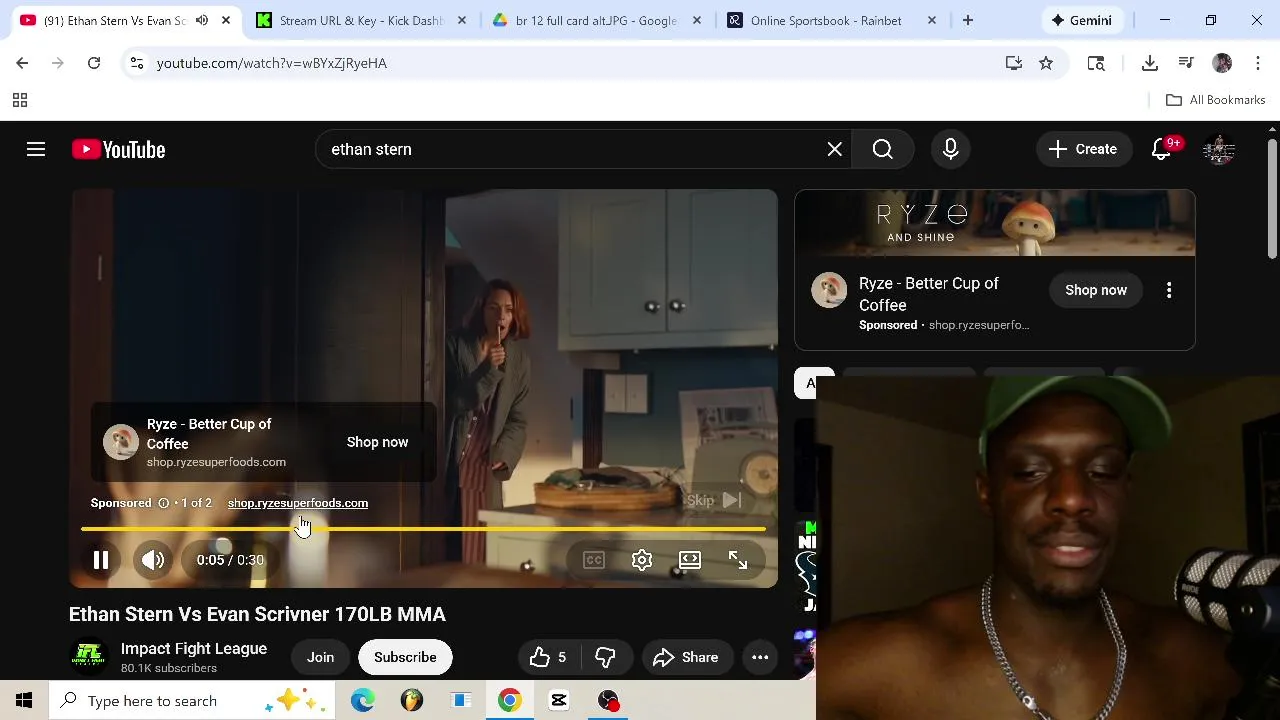The image size is (1280, 720).
Task: Toggle closed captions in the player
Action: [x=594, y=560]
